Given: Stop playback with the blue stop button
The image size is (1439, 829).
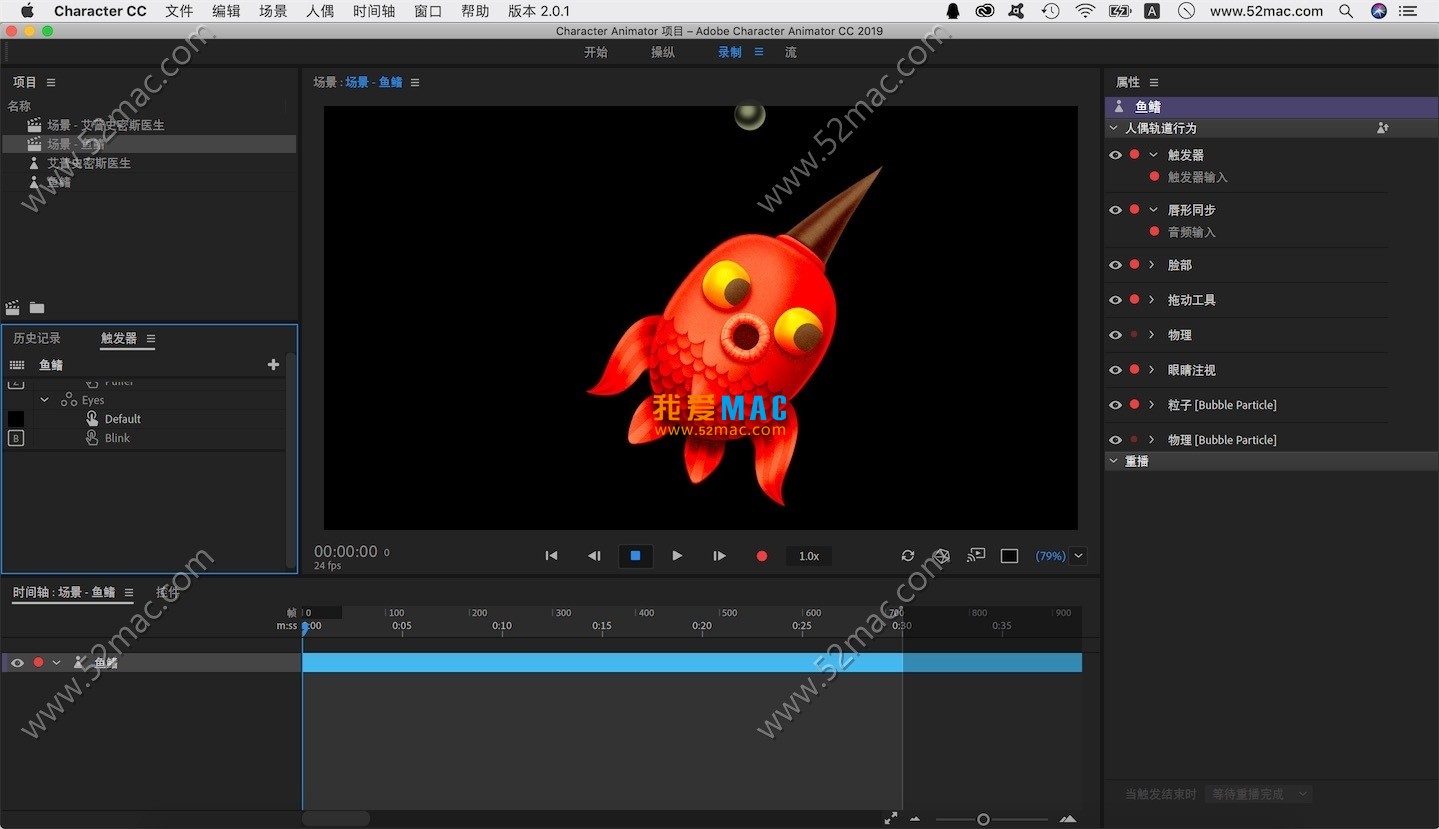Looking at the screenshot, I should pyautogui.click(x=635, y=556).
